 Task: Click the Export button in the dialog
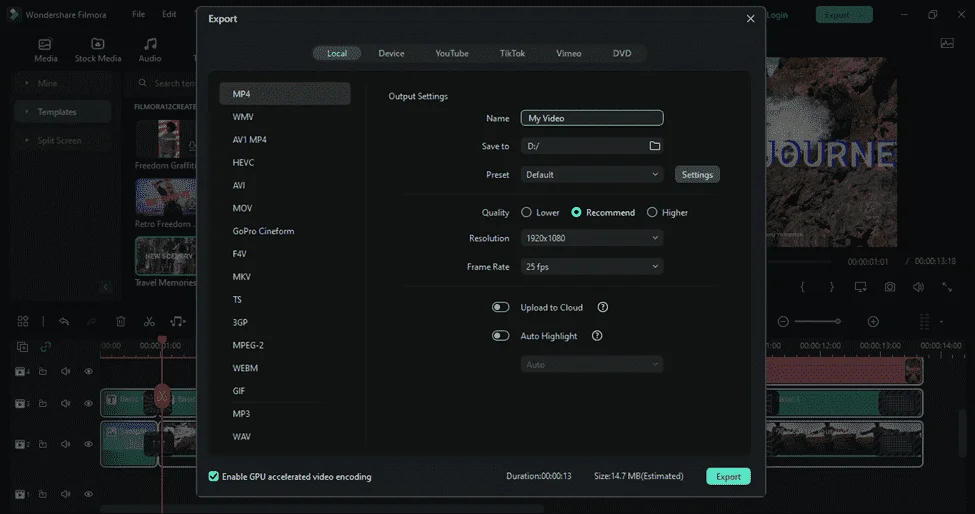pyautogui.click(x=728, y=477)
